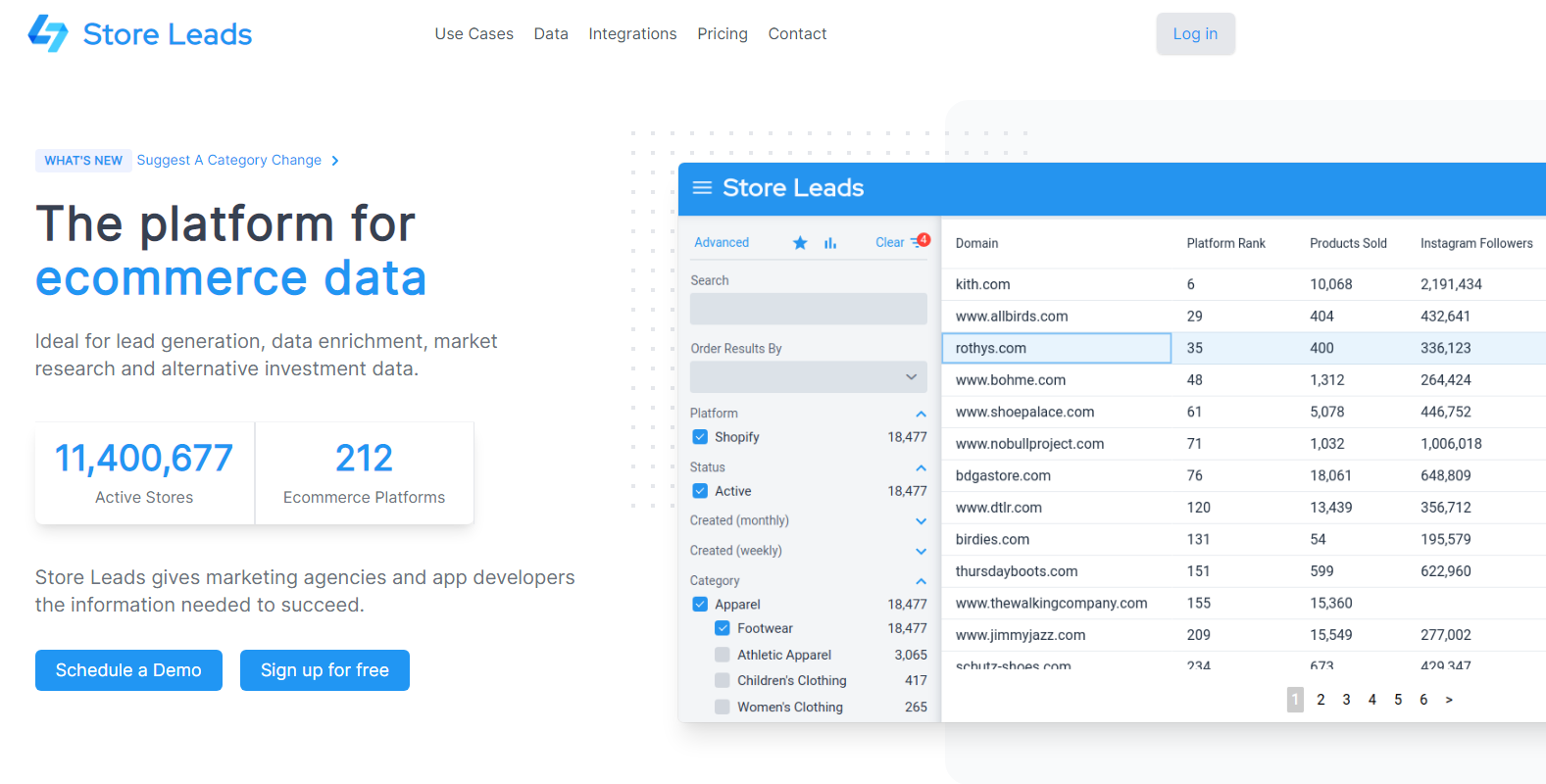Image resolution: width=1546 pixels, height=784 pixels.
Task: Click the Instagram Followers column header
Action: [1476, 243]
